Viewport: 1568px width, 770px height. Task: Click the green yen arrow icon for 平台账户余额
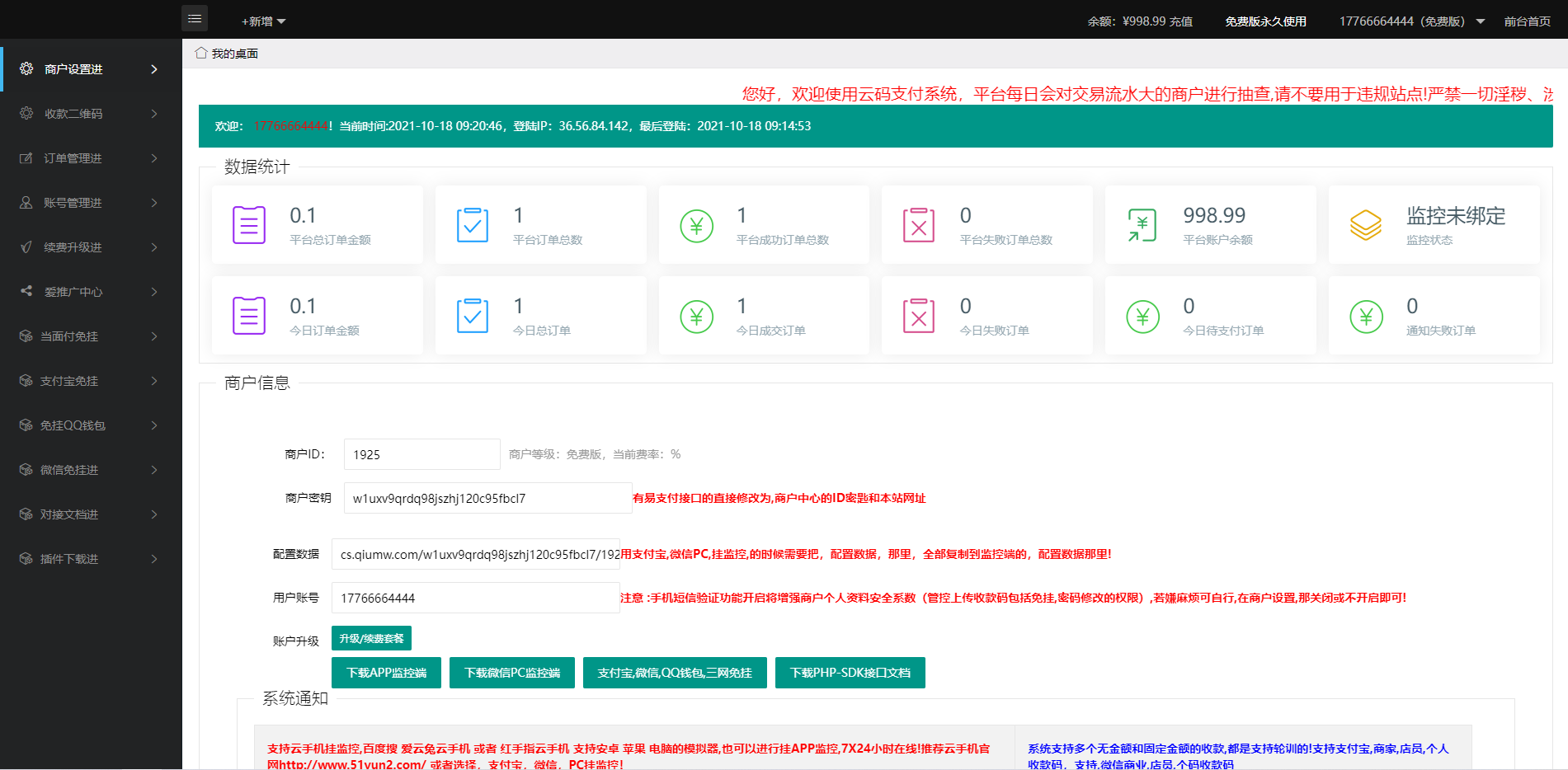click(x=1142, y=225)
